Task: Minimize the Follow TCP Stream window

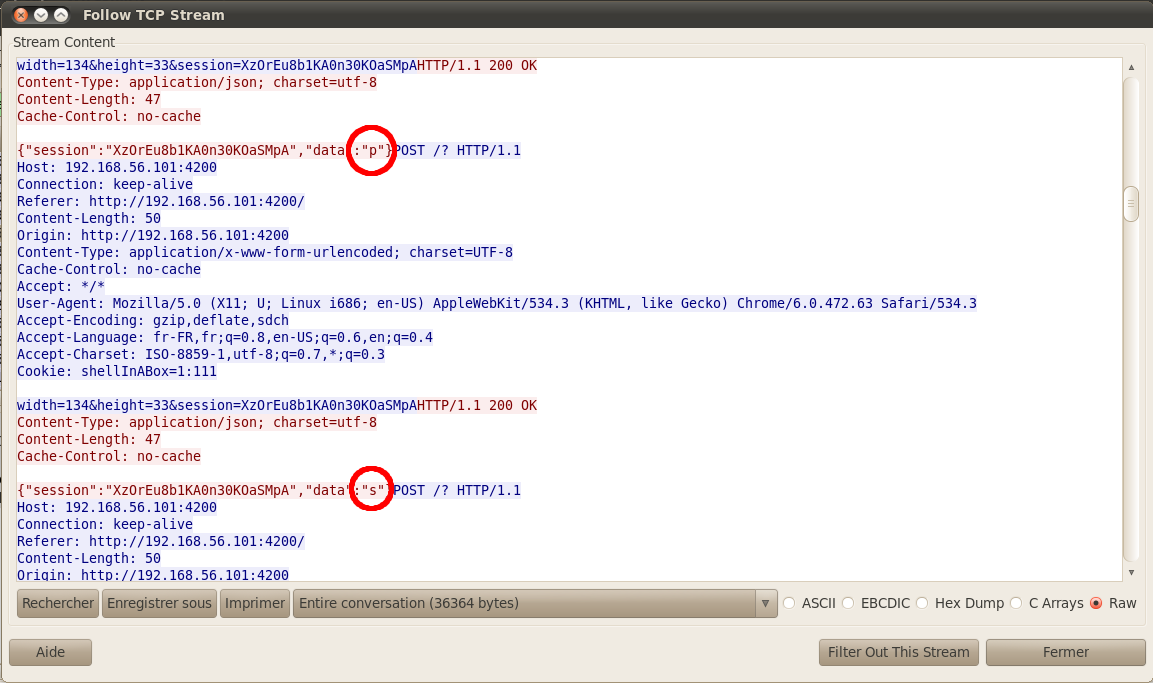Action: (41, 15)
